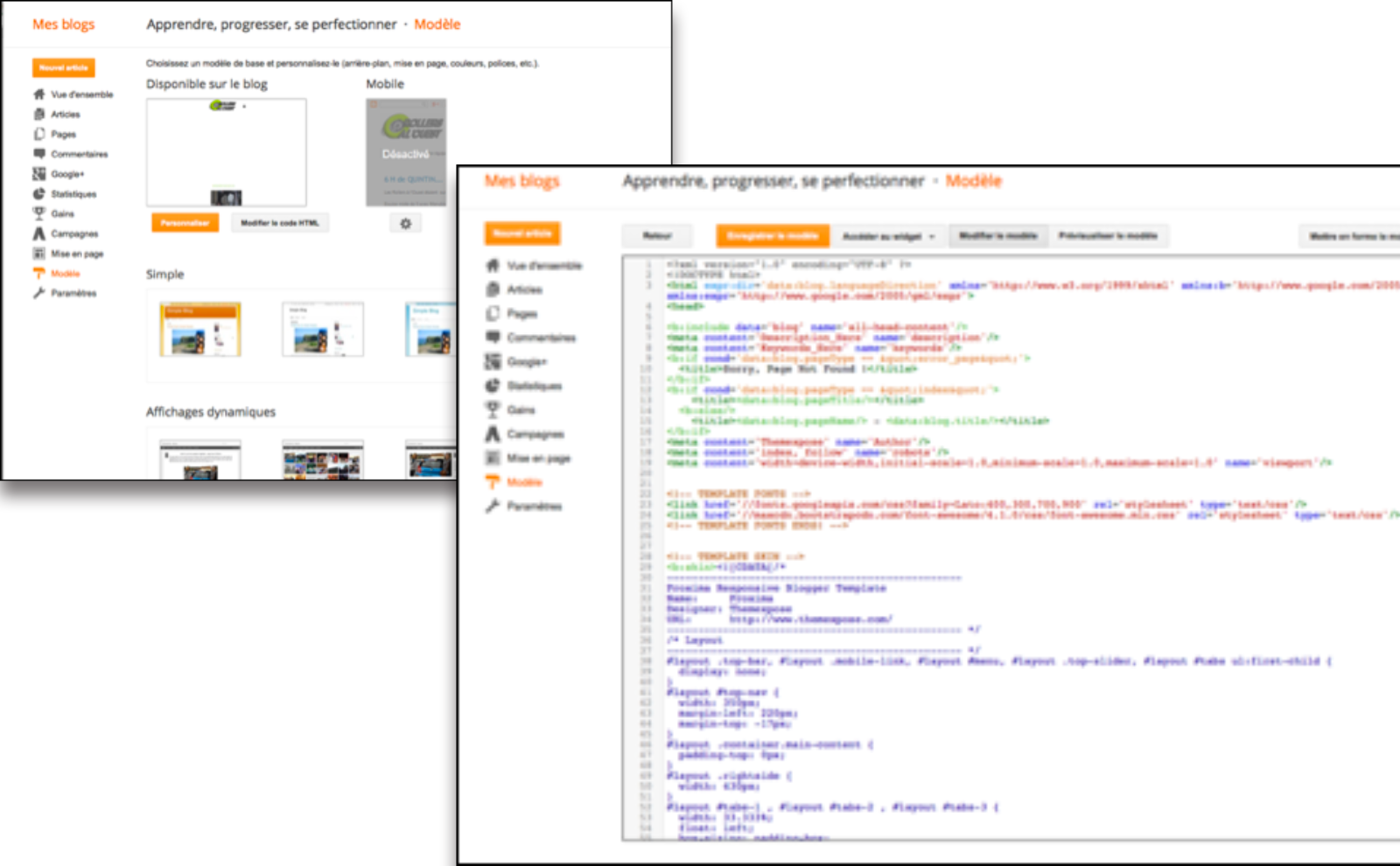Open 'Mise en page' icon in template gallery sidebar
Viewport: 1400px width, 866px height.
[39, 254]
